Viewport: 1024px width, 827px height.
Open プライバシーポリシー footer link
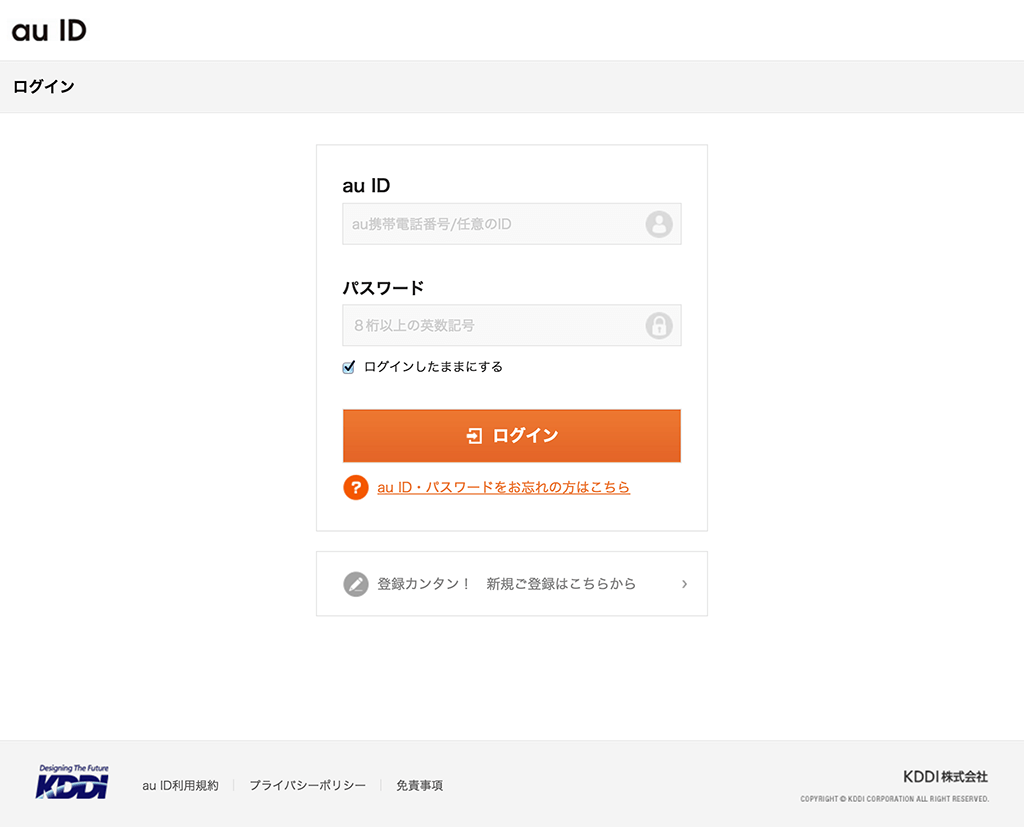[x=308, y=785]
